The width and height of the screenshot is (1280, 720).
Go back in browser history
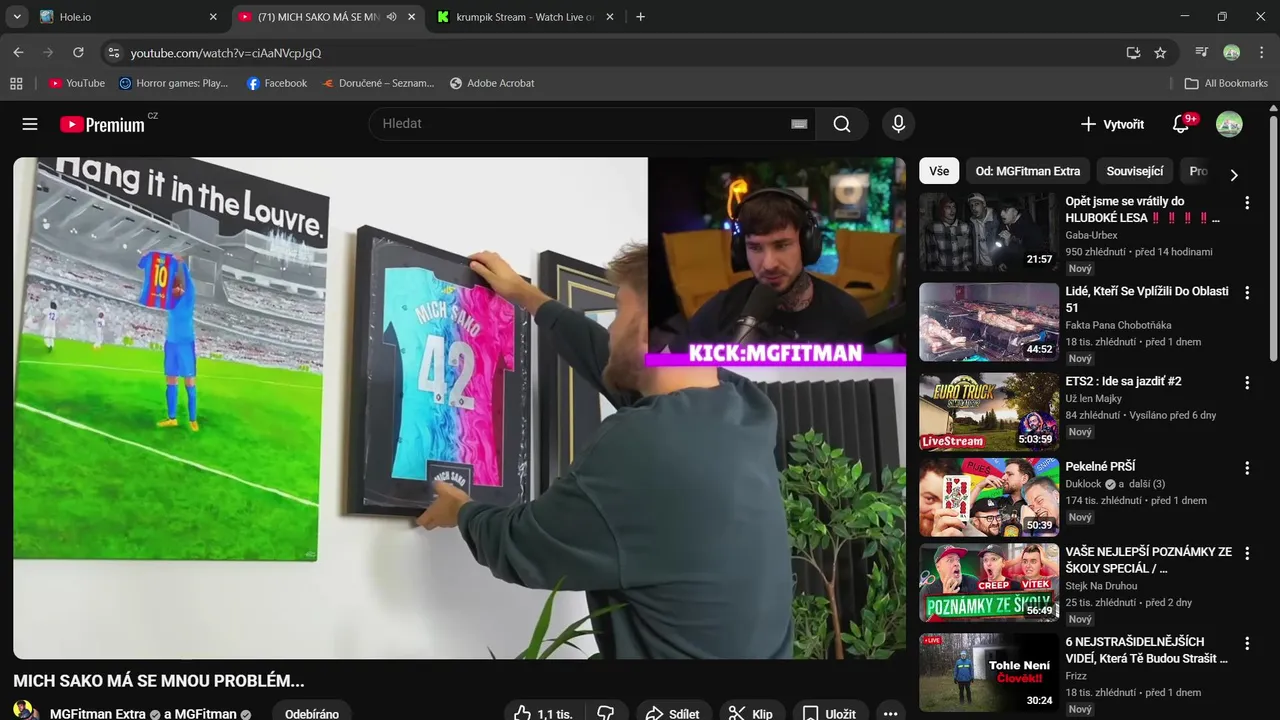pyautogui.click(x=18, y=52)
